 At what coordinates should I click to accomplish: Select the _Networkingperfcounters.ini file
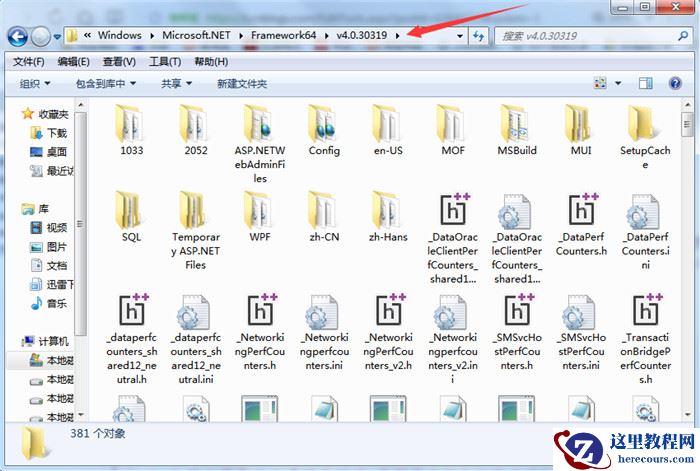[x=324, y=333]
